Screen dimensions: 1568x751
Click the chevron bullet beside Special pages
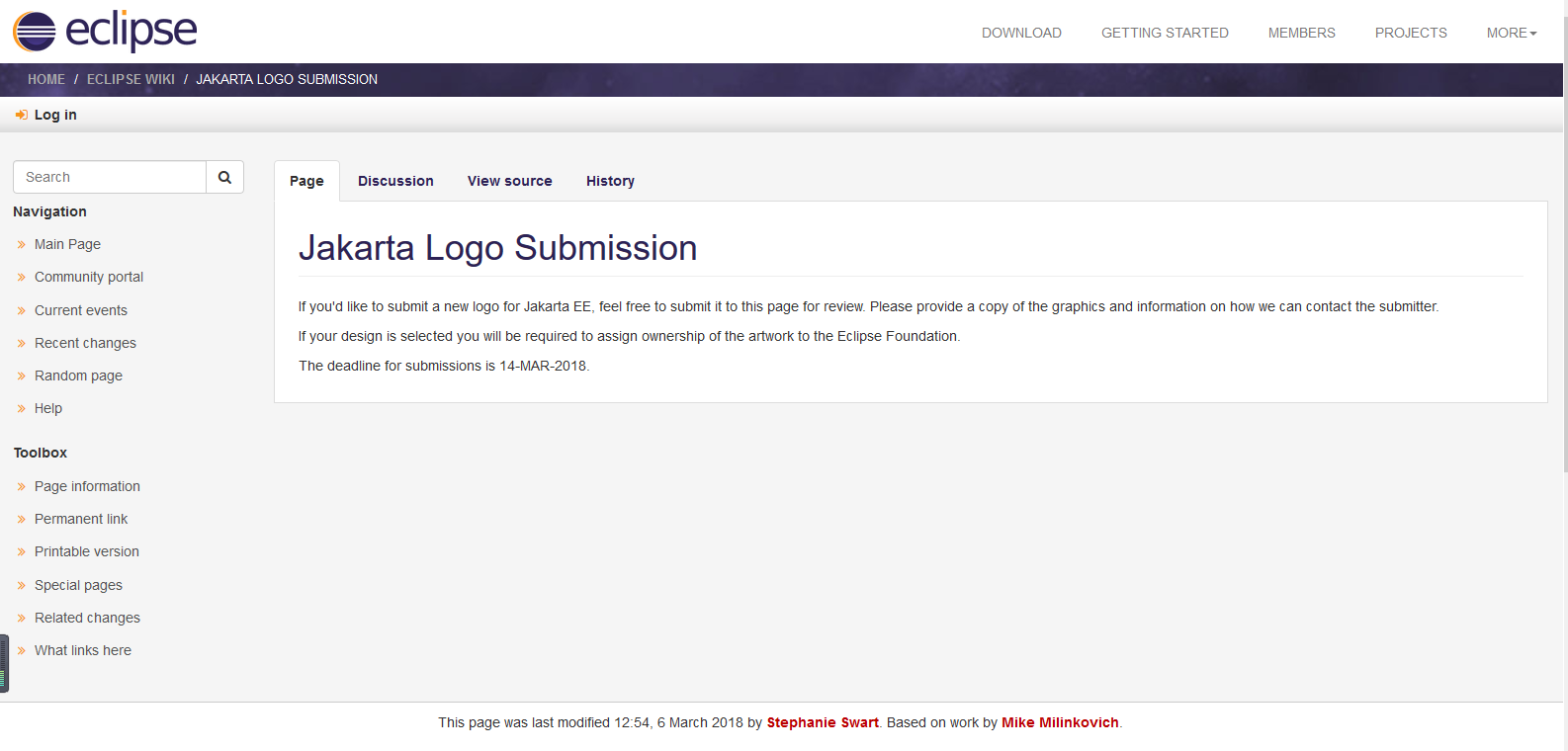[x=21, y=586]
